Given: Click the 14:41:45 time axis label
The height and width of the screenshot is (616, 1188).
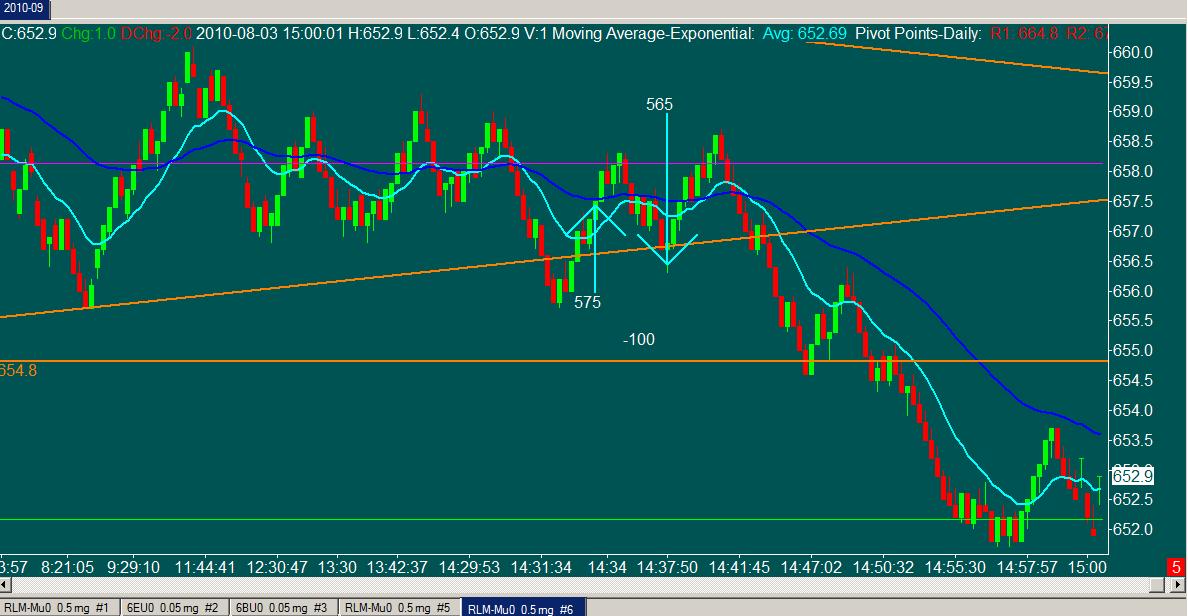Looking at the screenshot, I should pos(739,567).
